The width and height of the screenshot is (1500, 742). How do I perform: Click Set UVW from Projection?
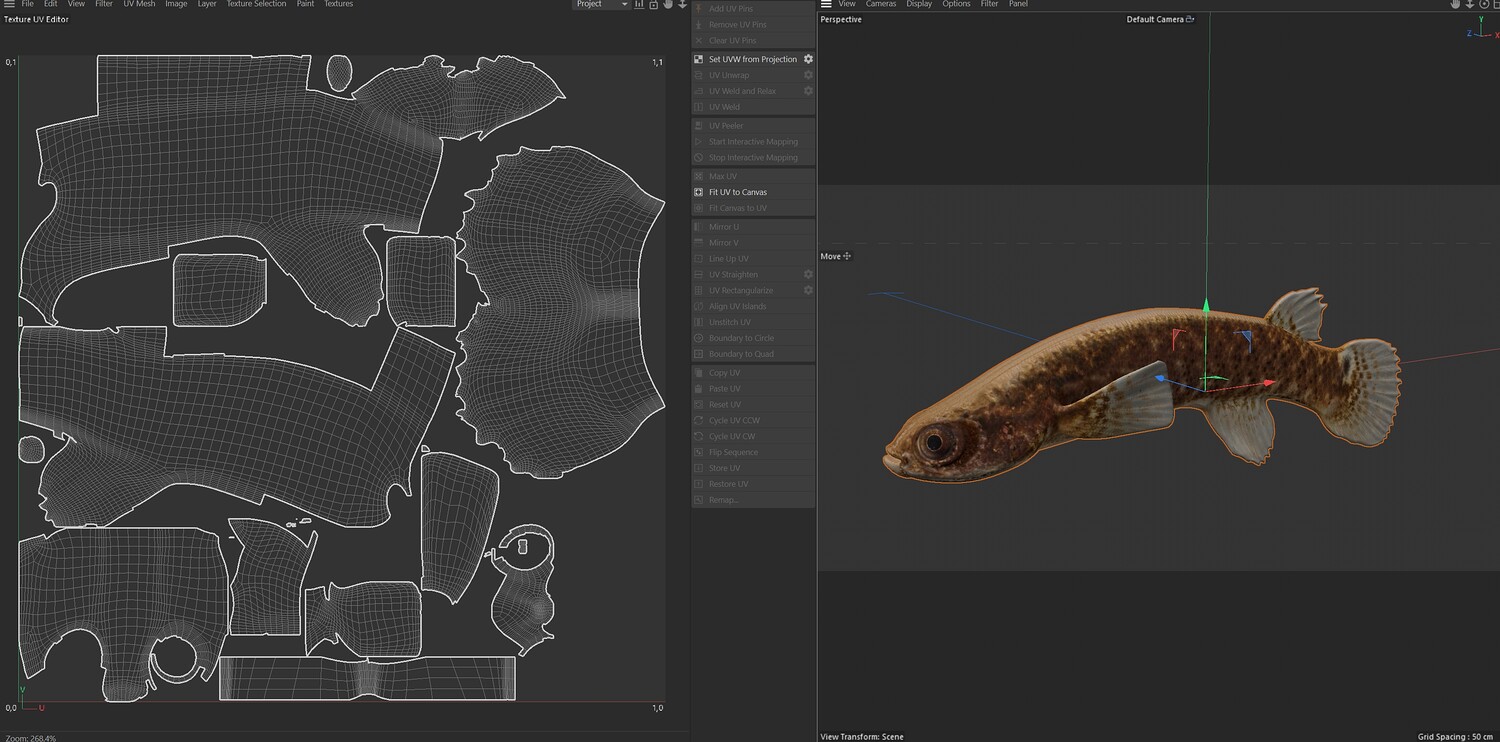pyautogui.click(x=753, y=59)
